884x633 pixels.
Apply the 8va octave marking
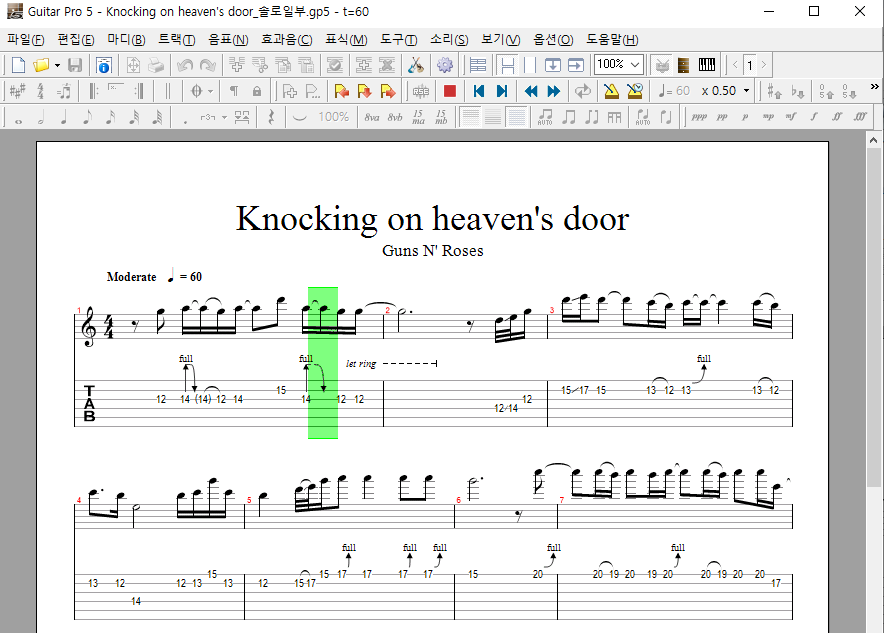coord(372,117)
